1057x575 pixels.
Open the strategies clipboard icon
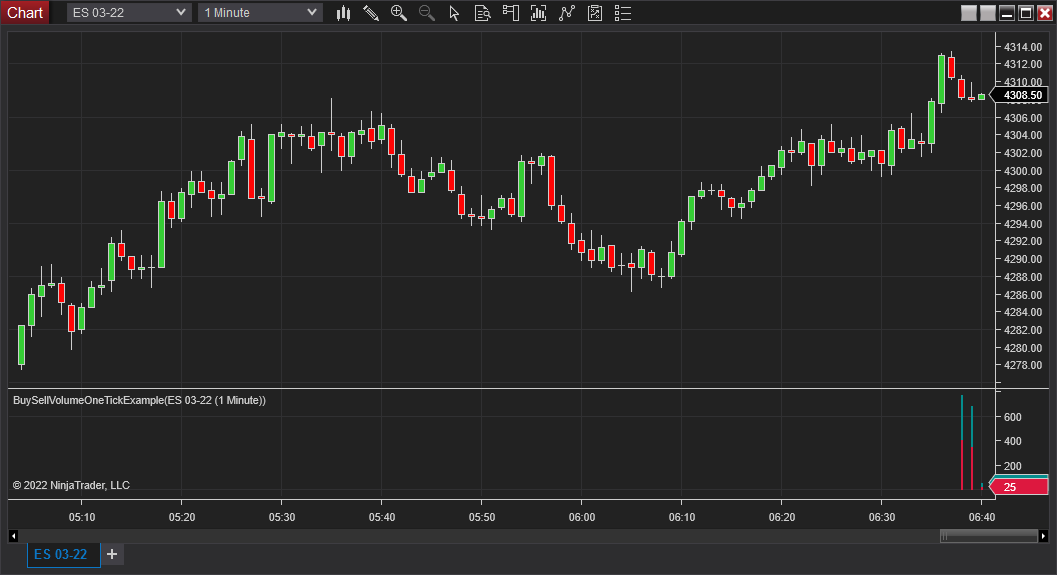595,13
